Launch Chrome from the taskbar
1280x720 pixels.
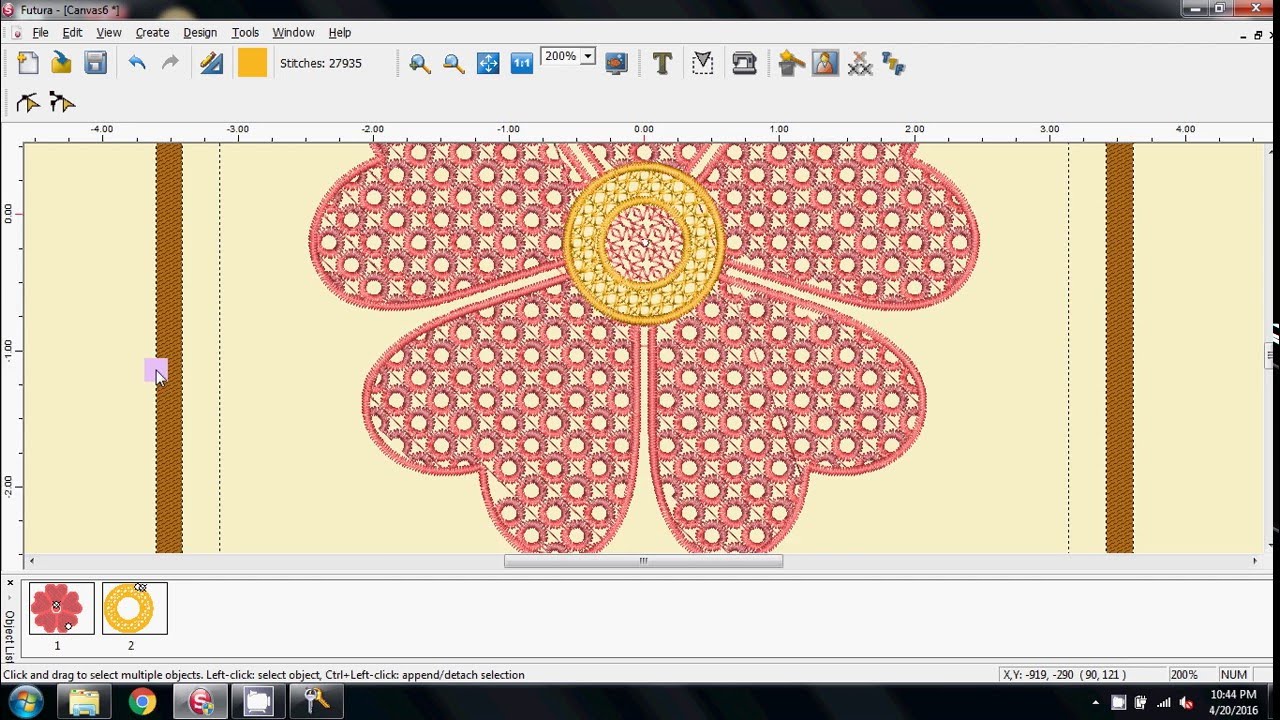142,702
